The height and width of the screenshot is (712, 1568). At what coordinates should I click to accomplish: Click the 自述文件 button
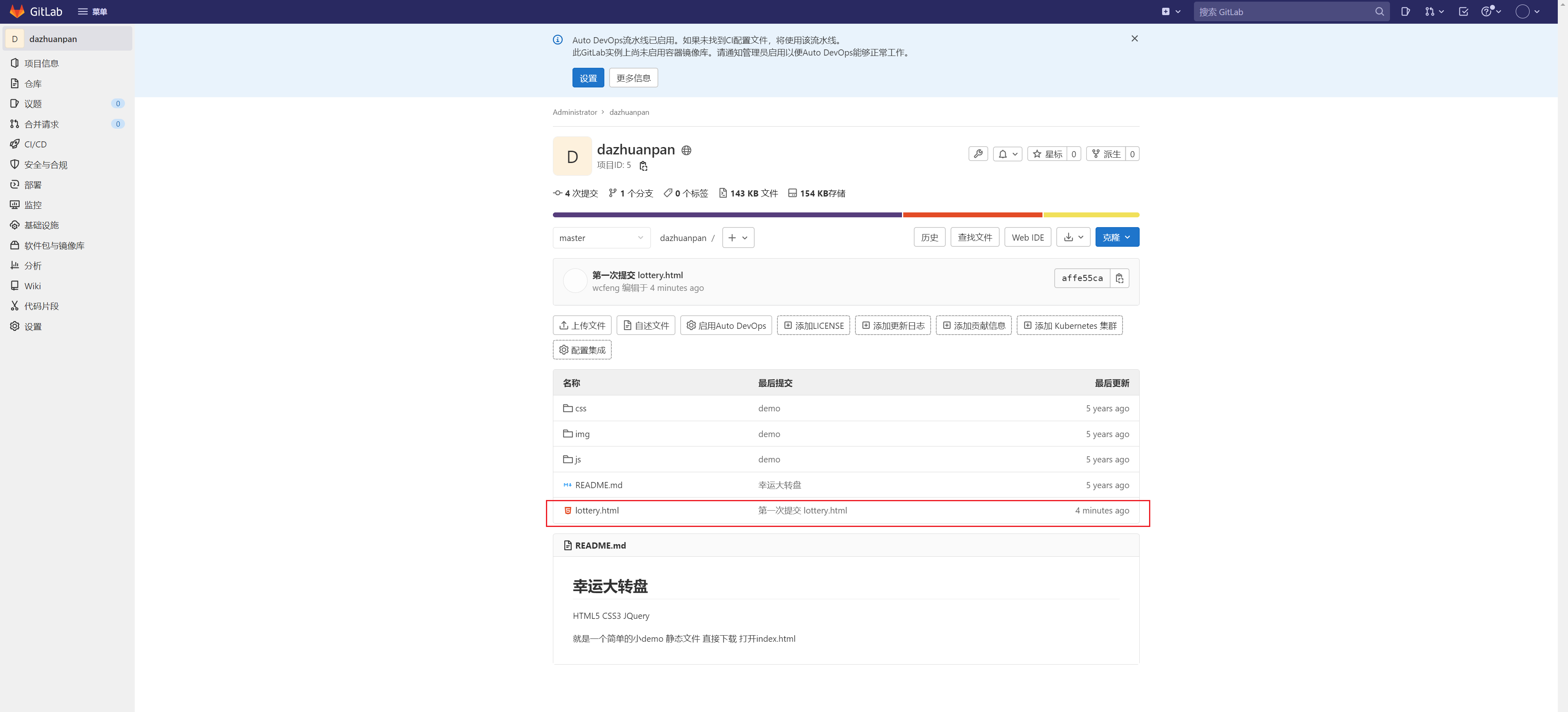click(645, 325)
